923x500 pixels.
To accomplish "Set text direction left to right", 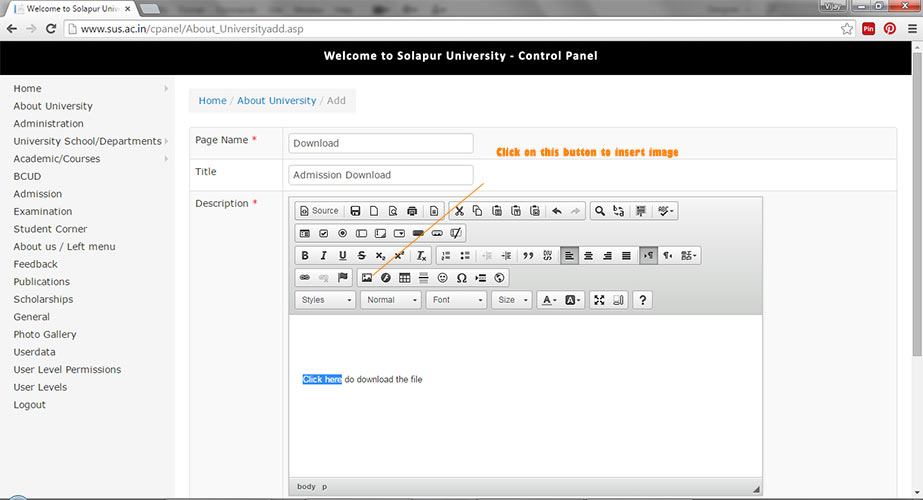I will point(648,256).
